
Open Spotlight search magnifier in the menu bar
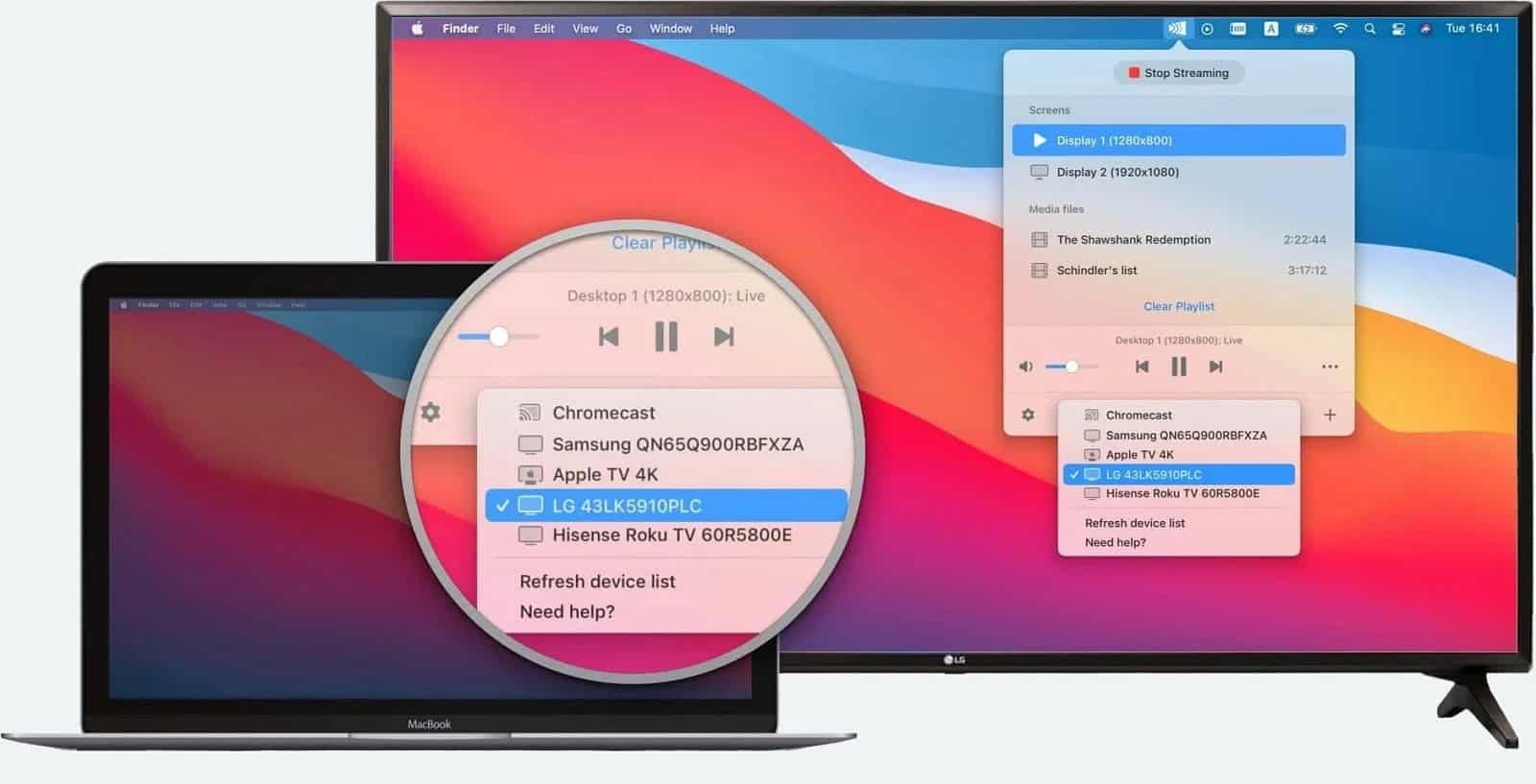[x=1370, y=29]
